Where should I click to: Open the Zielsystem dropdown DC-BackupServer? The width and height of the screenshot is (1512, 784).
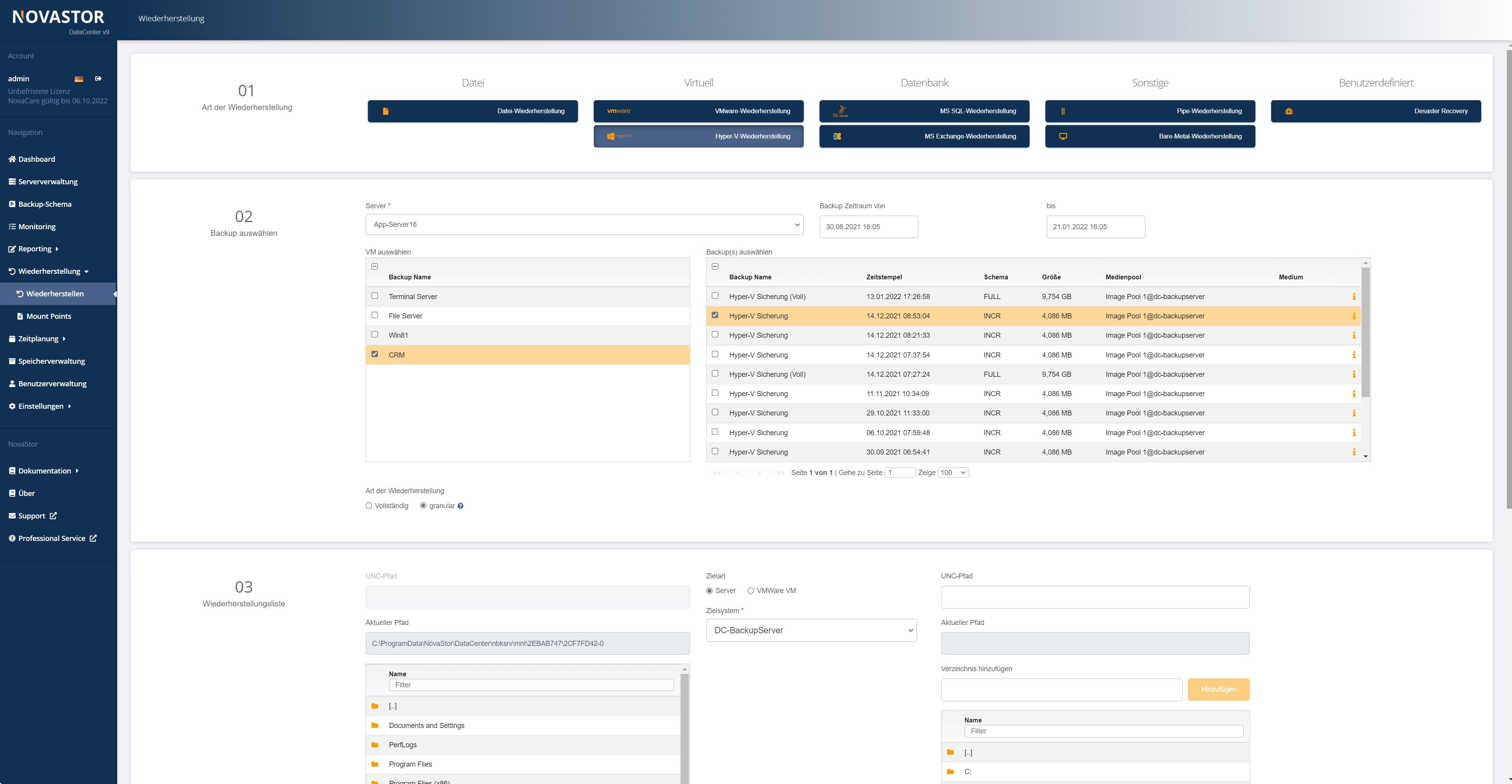pos(811,630)
